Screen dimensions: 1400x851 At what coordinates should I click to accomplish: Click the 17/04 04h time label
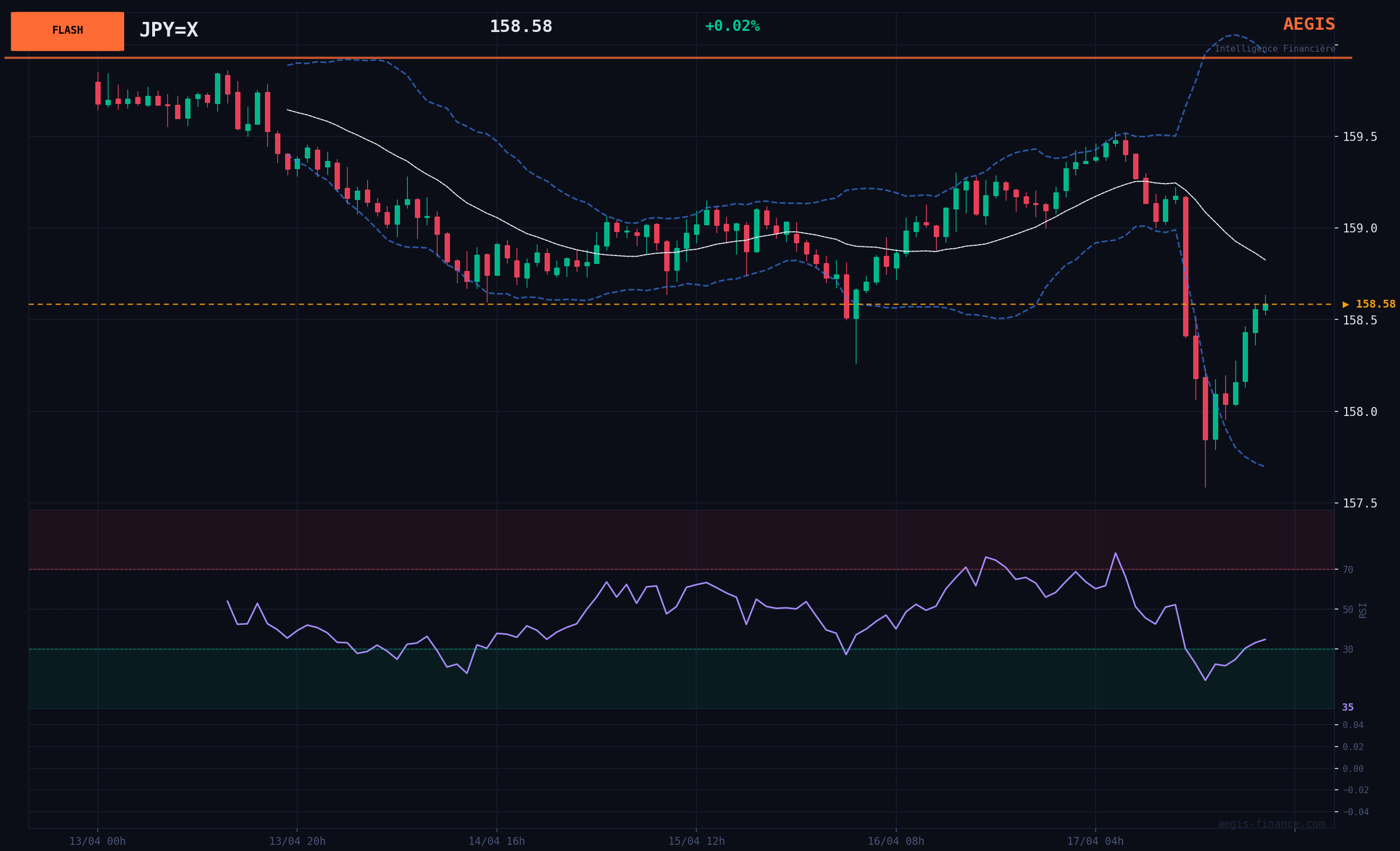pos(1095,841)
